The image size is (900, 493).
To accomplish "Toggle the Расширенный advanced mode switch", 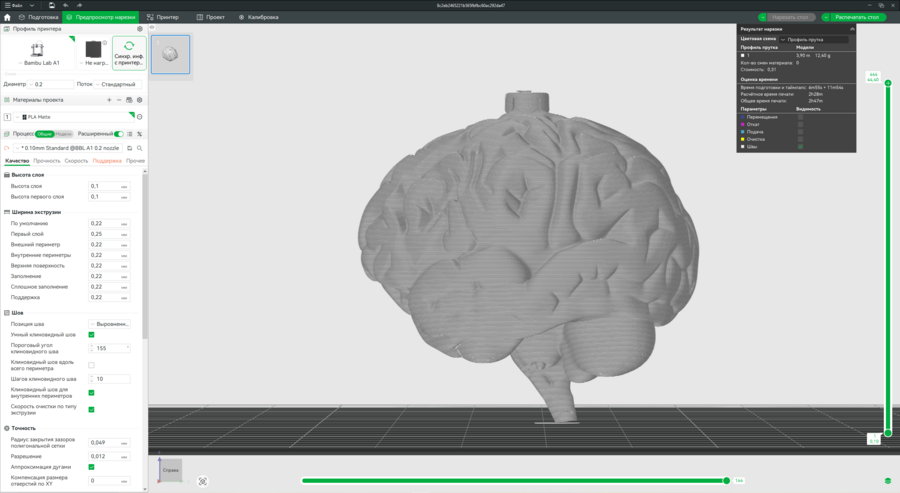I will [x=119, y=134].
